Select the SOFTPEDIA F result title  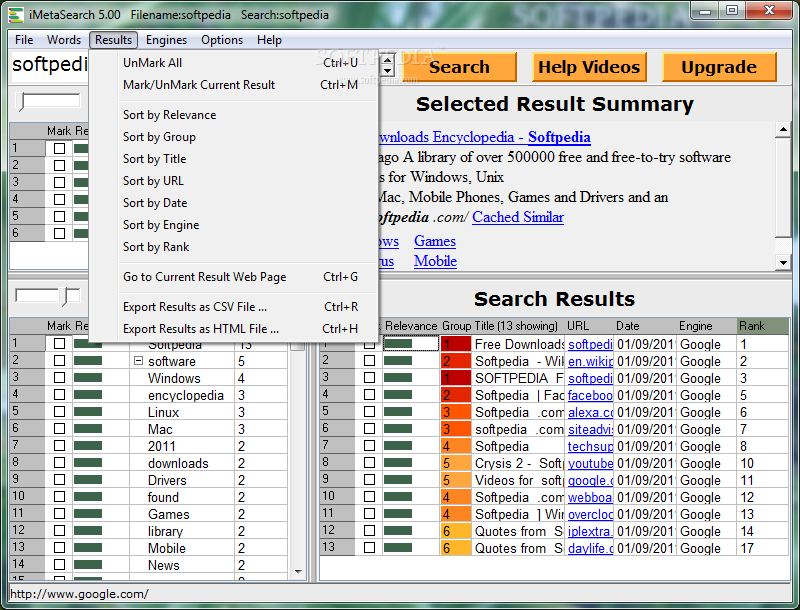pos(519,378)
